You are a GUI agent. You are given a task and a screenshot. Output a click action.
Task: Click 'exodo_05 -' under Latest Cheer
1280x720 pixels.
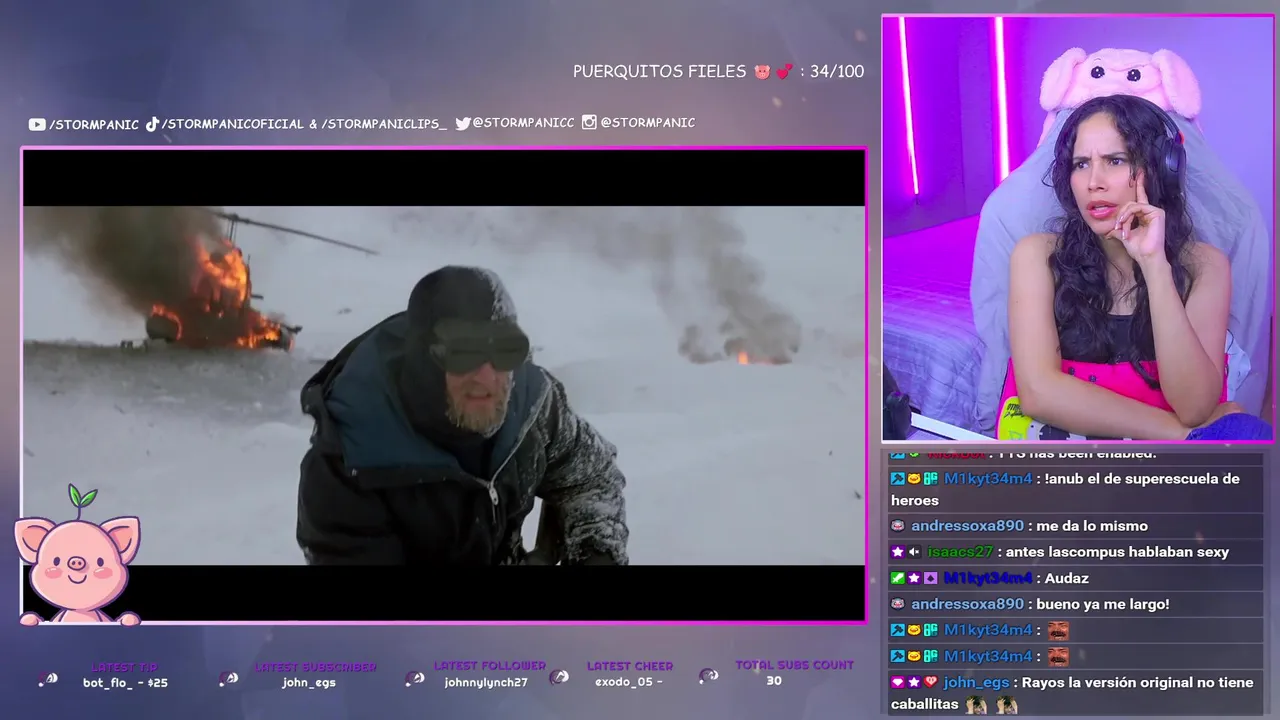[x=629, y=682]
